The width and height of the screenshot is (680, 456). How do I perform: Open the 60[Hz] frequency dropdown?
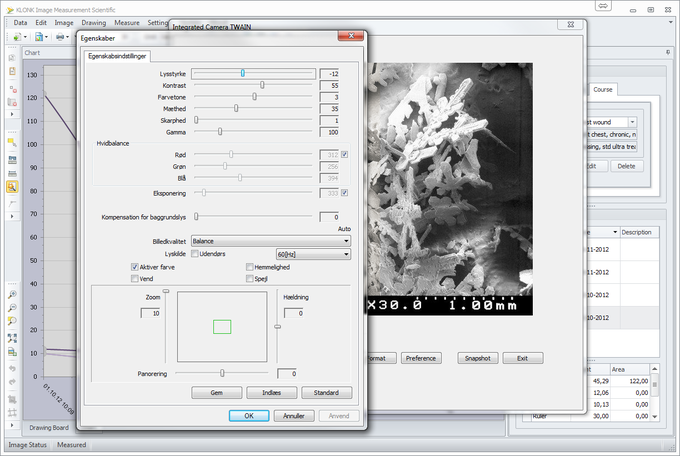coord(313,254)
